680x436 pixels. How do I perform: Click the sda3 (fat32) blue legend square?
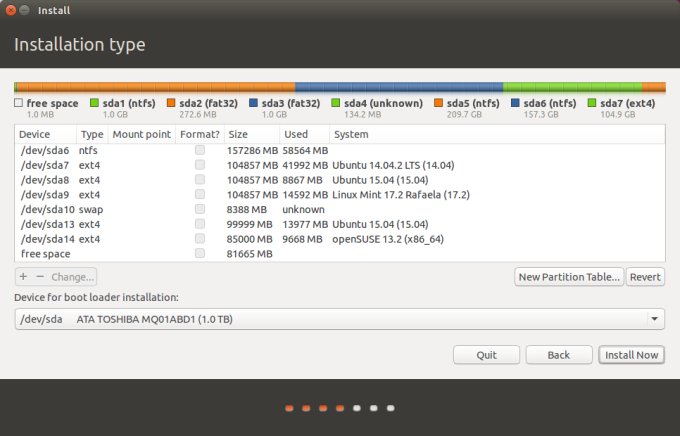(254, 103)
